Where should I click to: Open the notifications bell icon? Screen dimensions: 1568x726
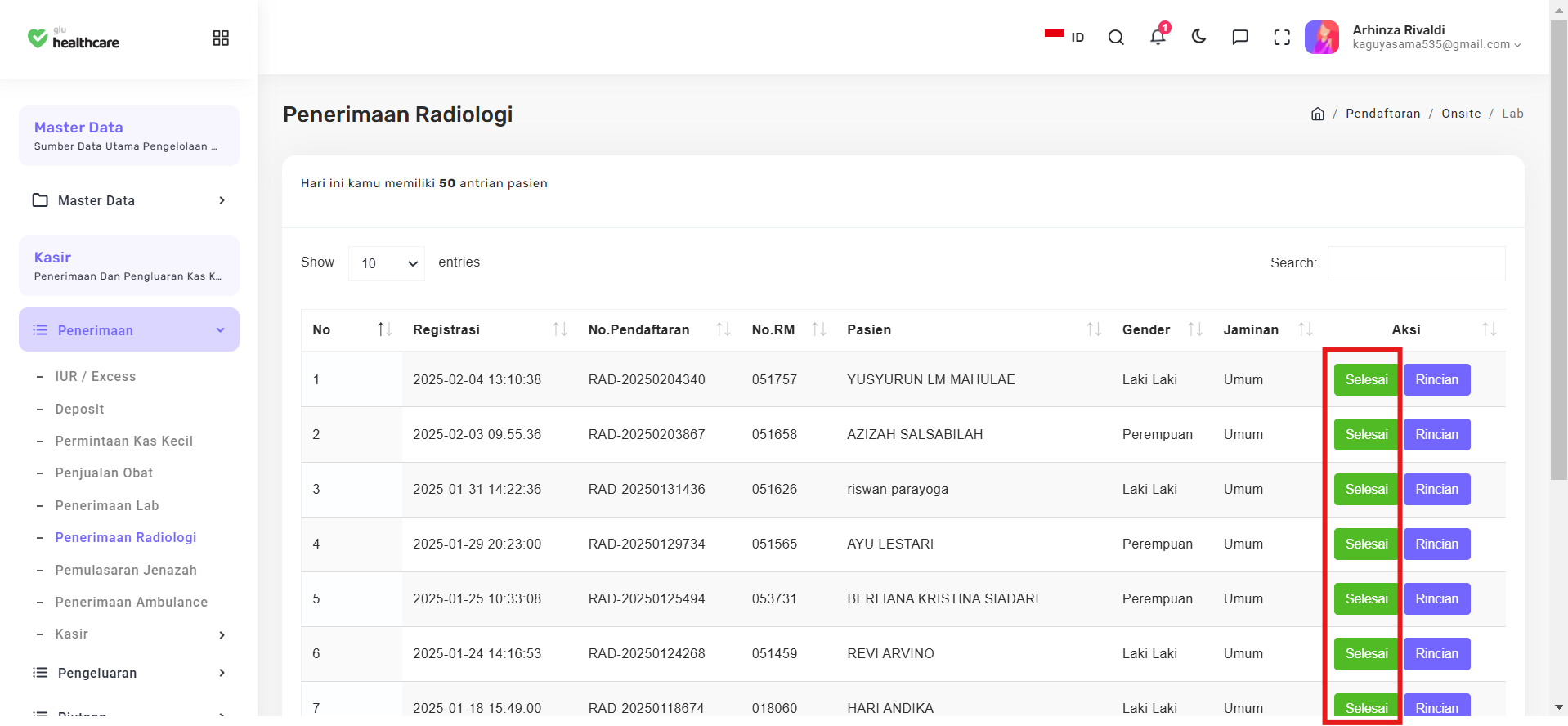1158,37
